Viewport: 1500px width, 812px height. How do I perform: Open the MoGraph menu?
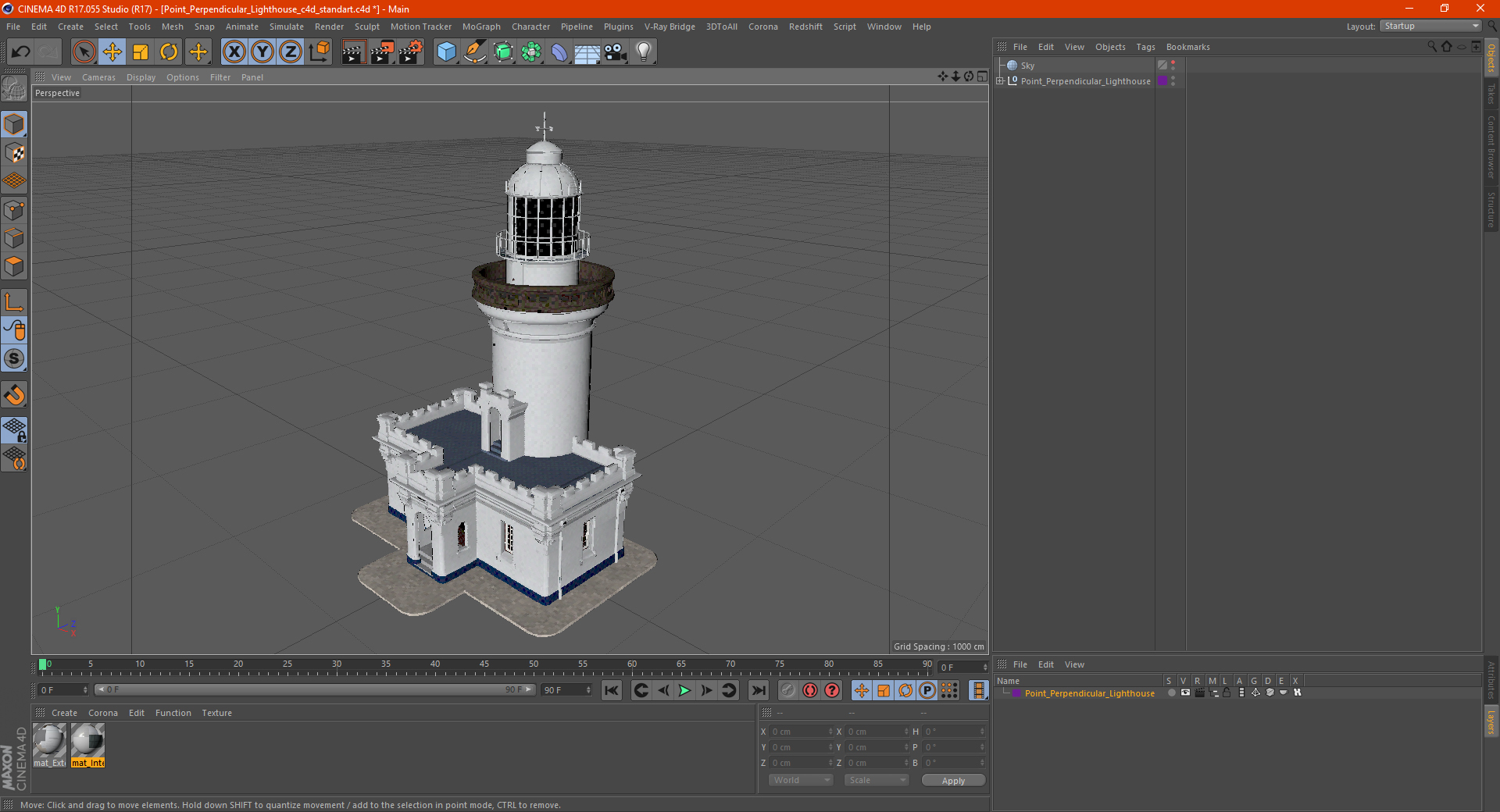tap(481, 27)
